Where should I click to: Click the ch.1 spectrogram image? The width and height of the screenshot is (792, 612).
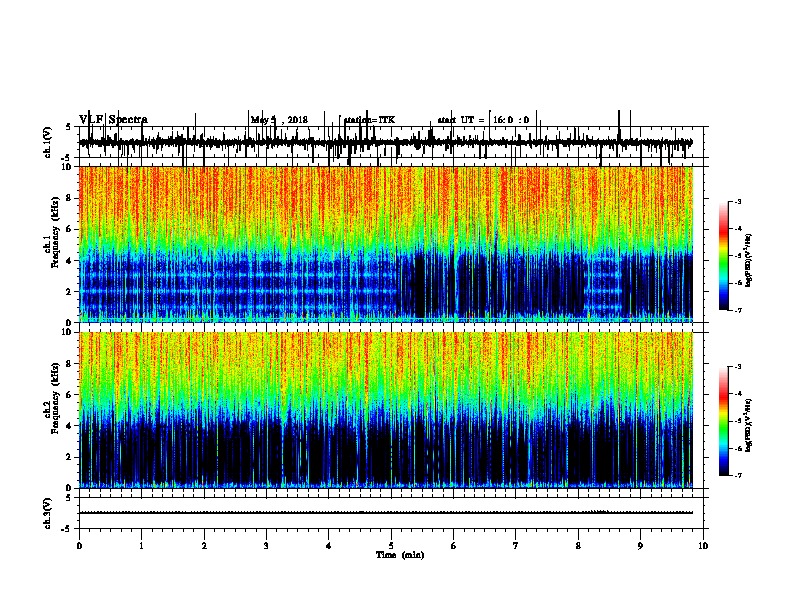386,244
